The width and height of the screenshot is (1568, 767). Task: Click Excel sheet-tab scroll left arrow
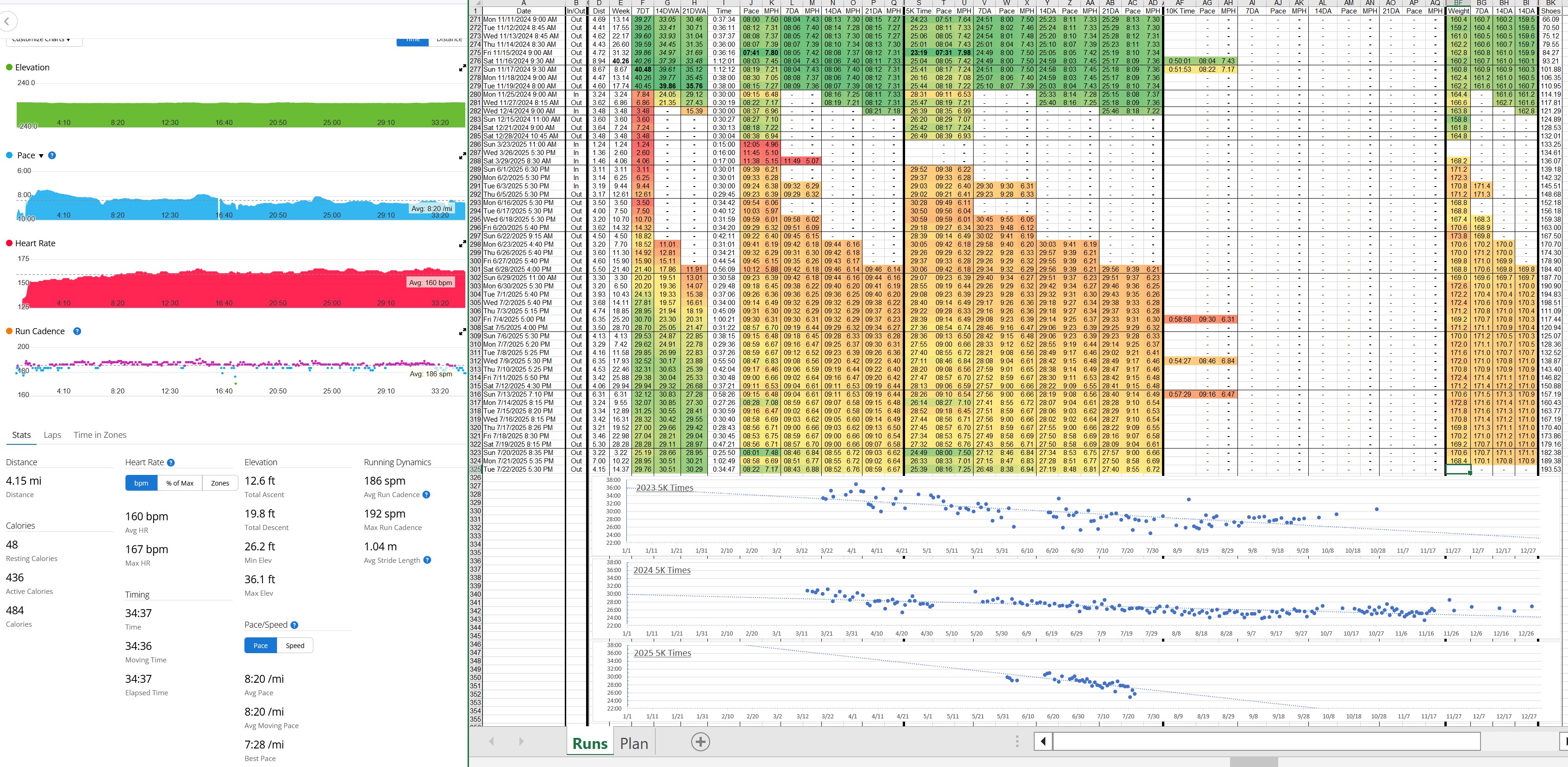(x=492, y=742)
